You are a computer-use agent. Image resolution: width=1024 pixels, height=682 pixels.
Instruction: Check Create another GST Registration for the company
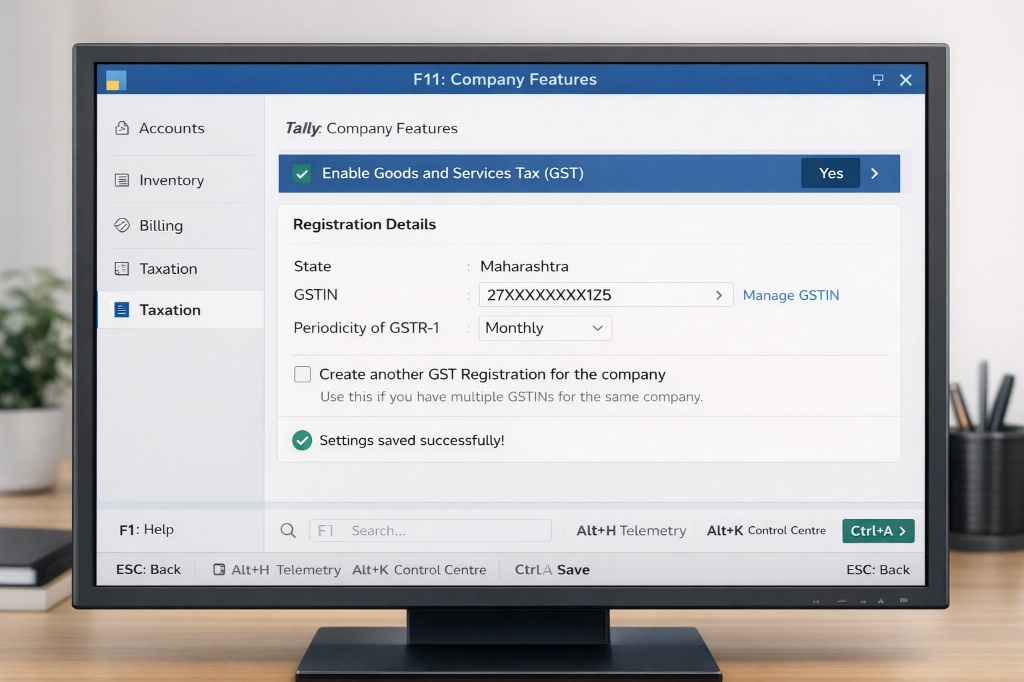coord(302,374)
